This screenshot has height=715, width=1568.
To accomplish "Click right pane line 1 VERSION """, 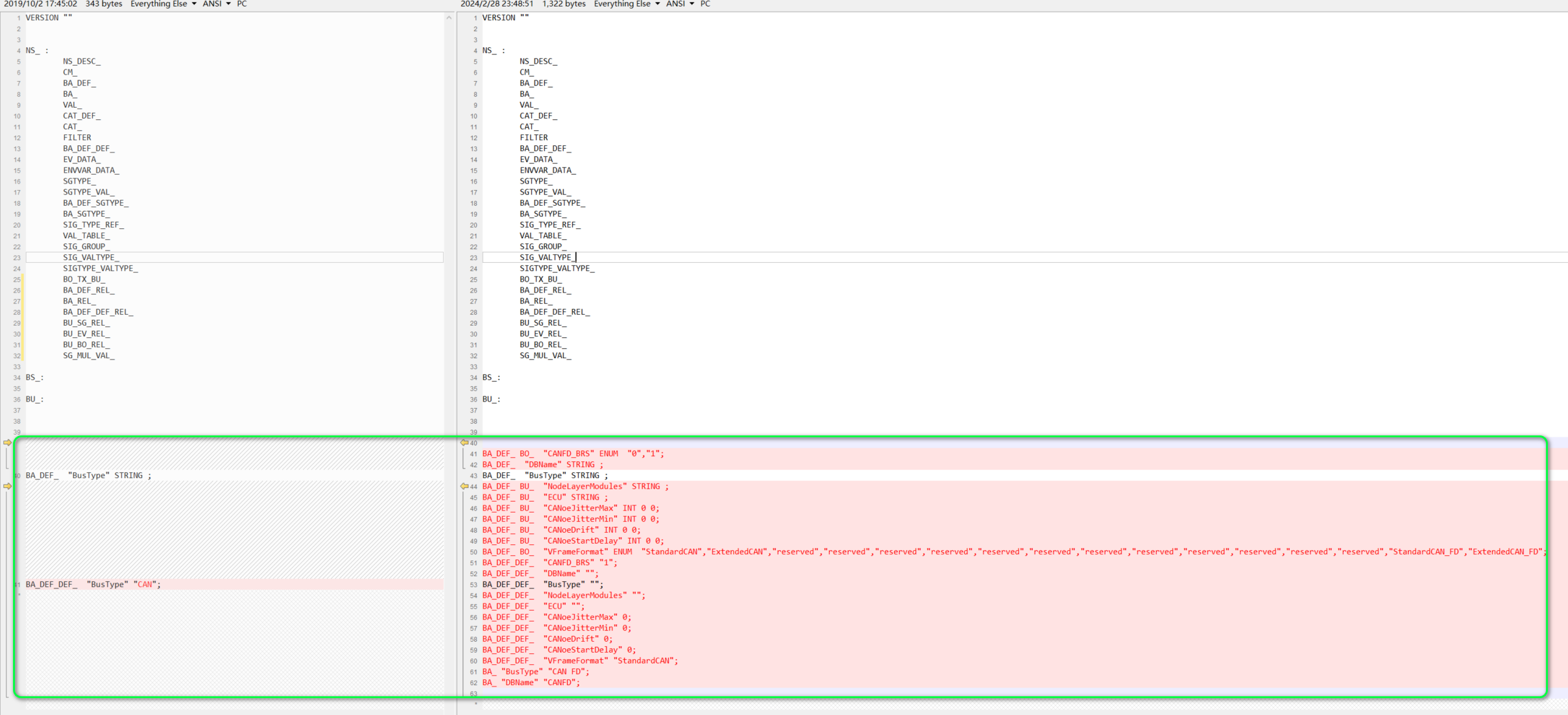I will tap(505, 18).
